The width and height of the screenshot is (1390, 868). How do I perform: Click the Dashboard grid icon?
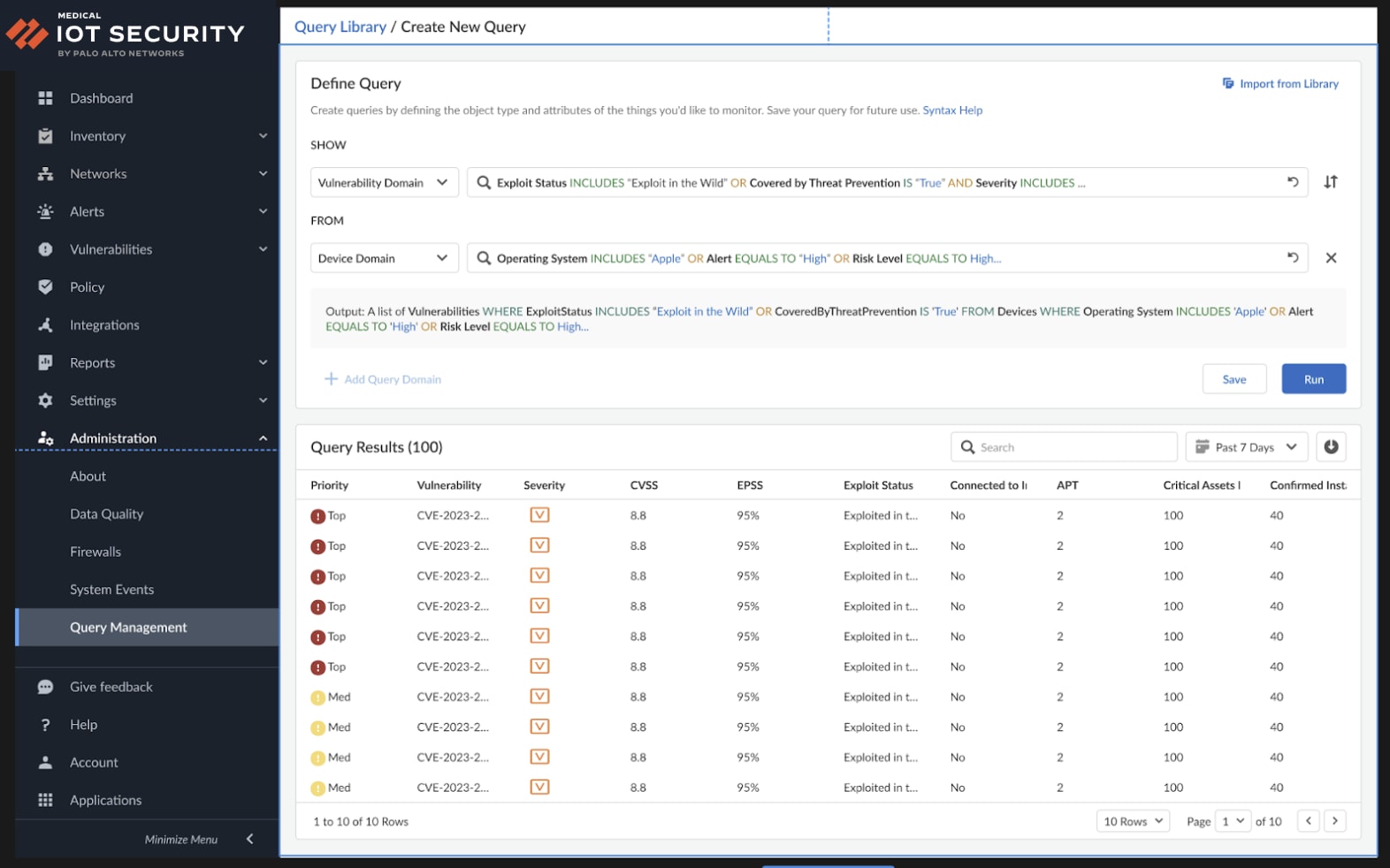point(45,98)
